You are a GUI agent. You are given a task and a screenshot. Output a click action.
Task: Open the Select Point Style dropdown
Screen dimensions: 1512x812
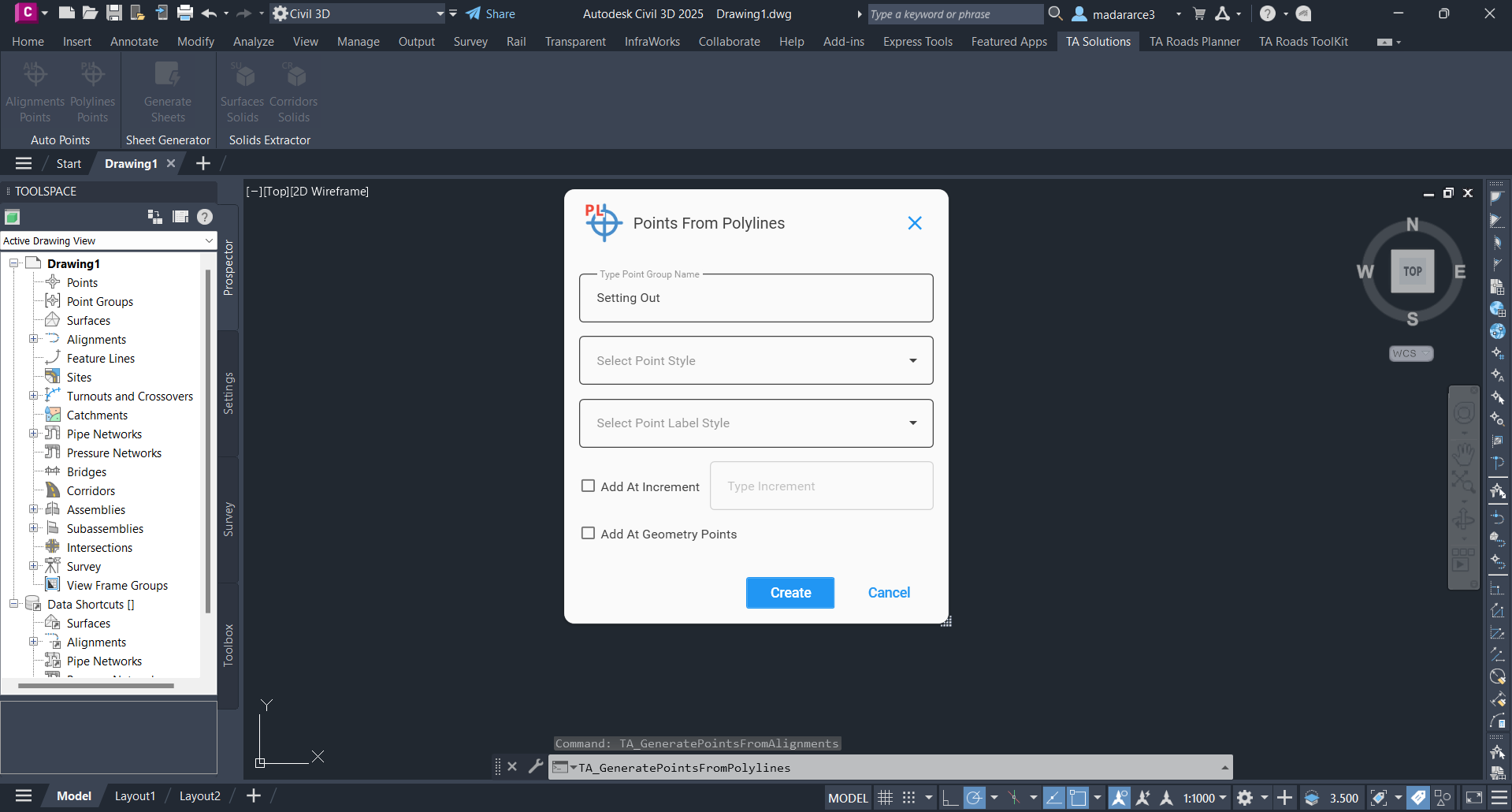click(756, 360)
